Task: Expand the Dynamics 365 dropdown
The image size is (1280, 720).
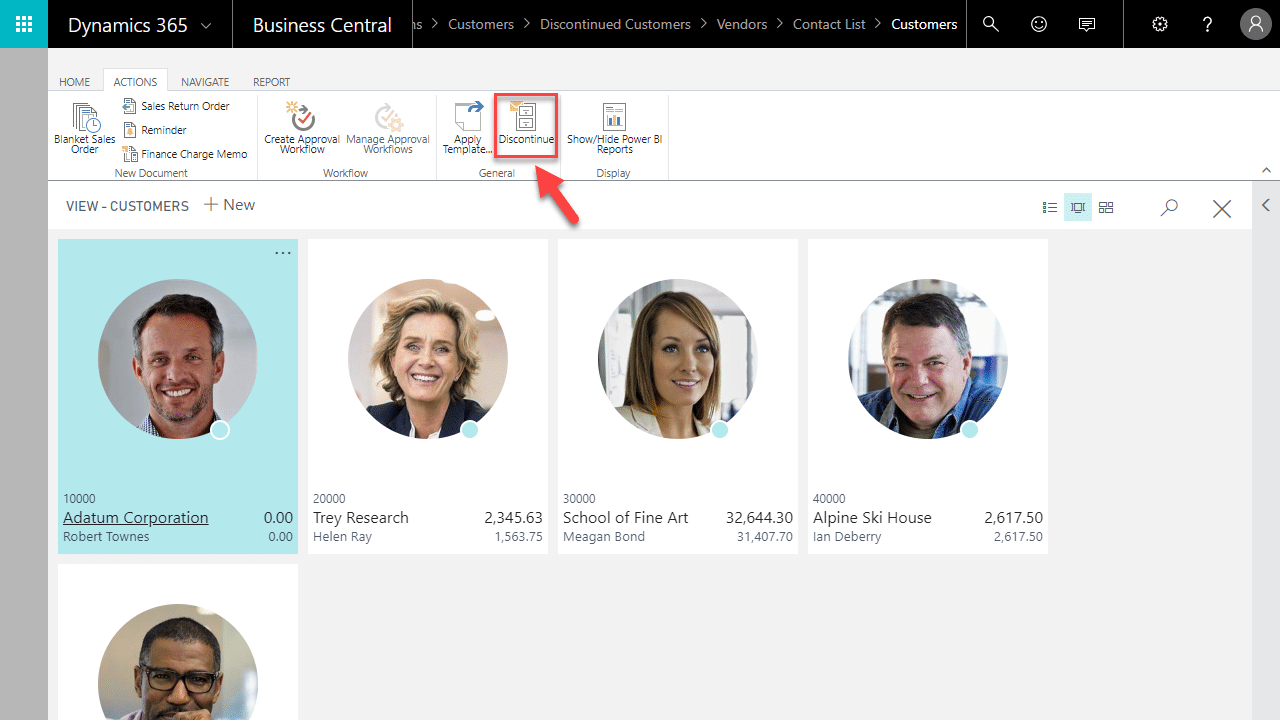Action: point(206,26)
